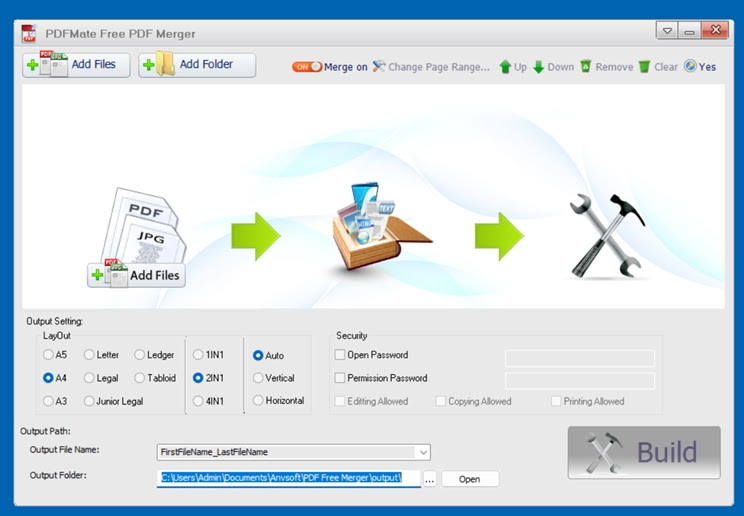Viewport: 744px width, 516px height.
Task: Click the Permission Password input field
Action: tap(580, 380)
